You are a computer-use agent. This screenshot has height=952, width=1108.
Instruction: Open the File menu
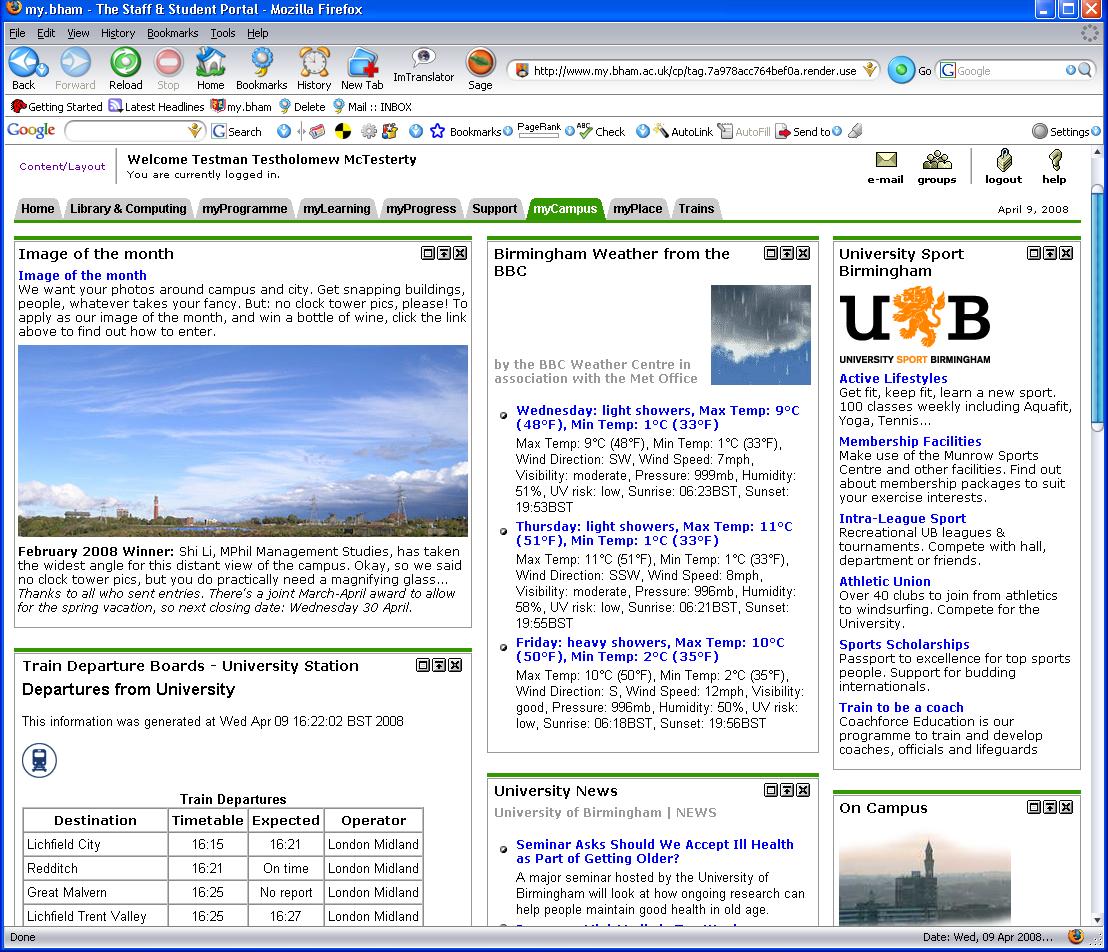17,33
